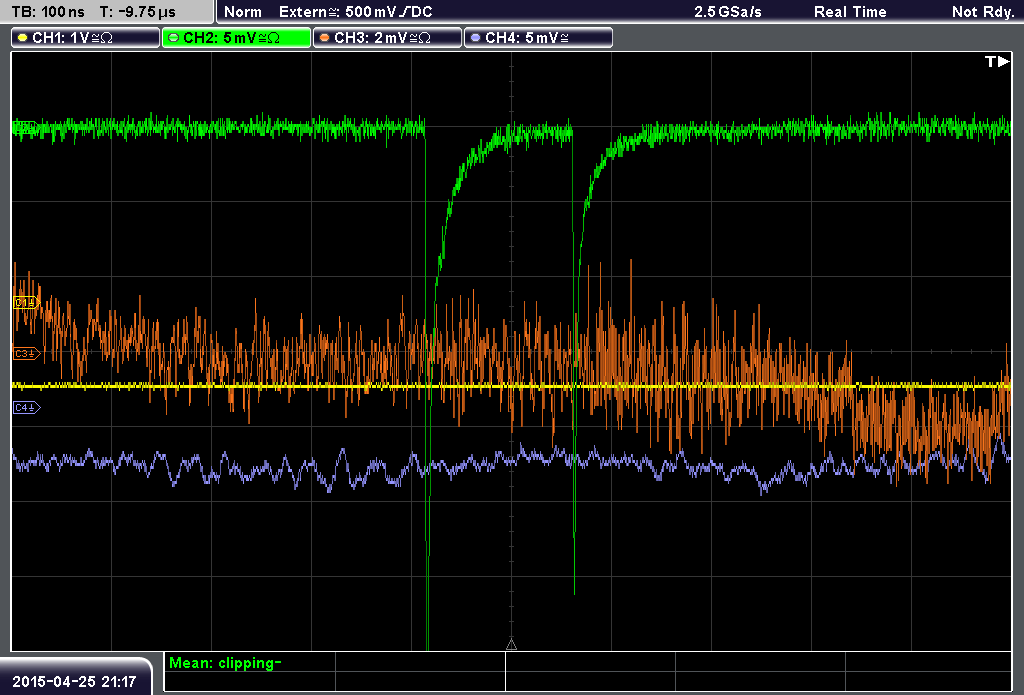Click the 2.5 GSa/s sample rate readout
Screen dimensions: 1024x695
pyautogui.click(x=728, y=12)
